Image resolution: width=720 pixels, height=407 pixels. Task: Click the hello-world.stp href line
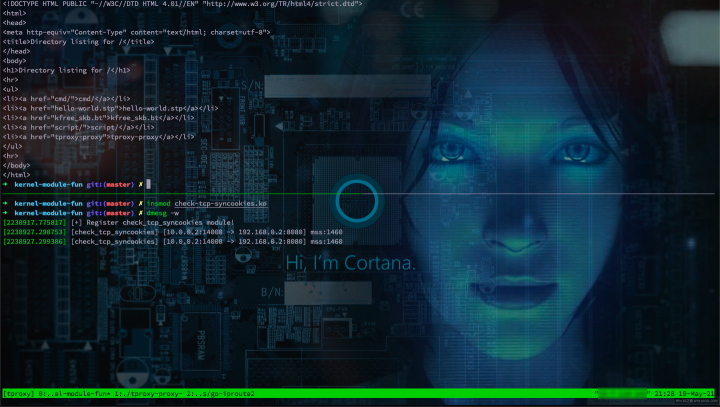click(x=111, y=108)
